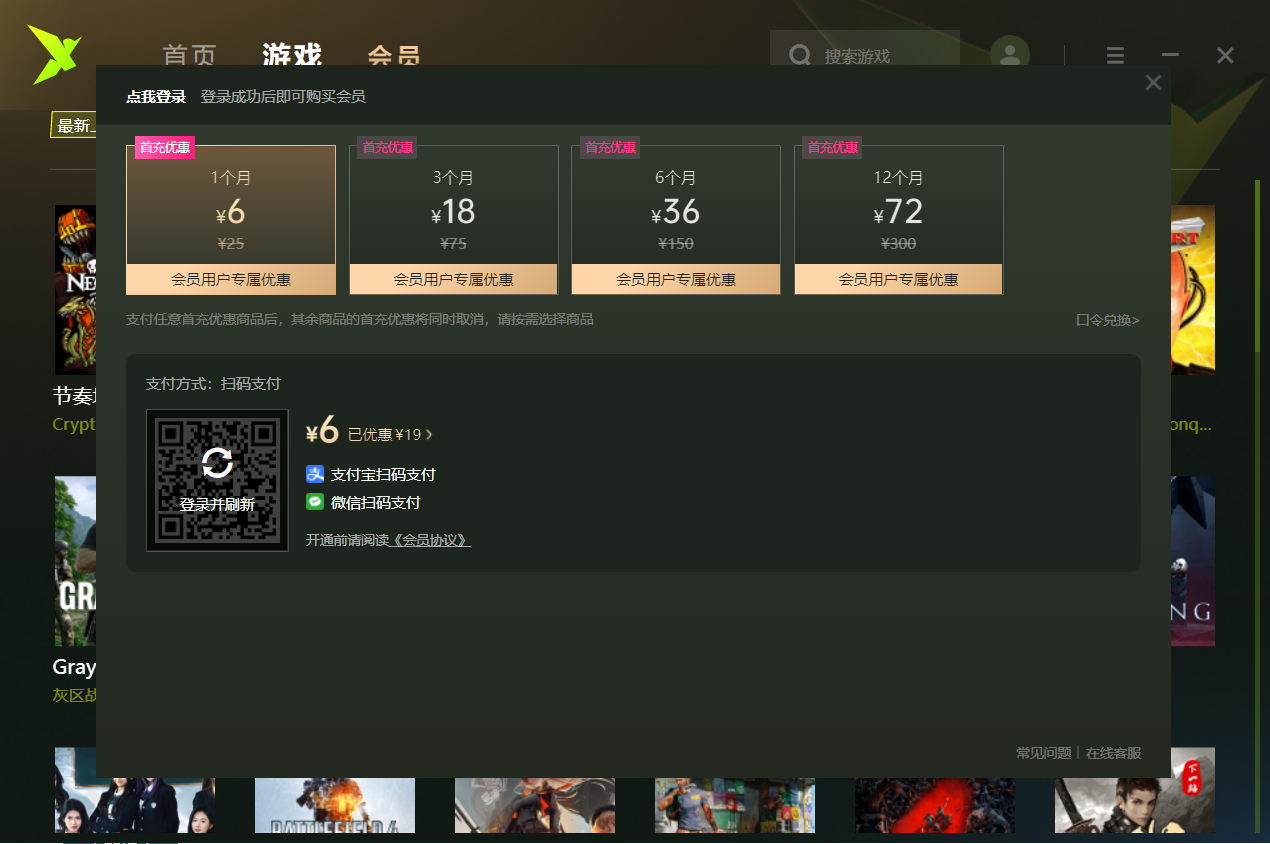Open the Gray Zone game thumbnail
The height and width of the screenshot is (844, 1270).
75,561
